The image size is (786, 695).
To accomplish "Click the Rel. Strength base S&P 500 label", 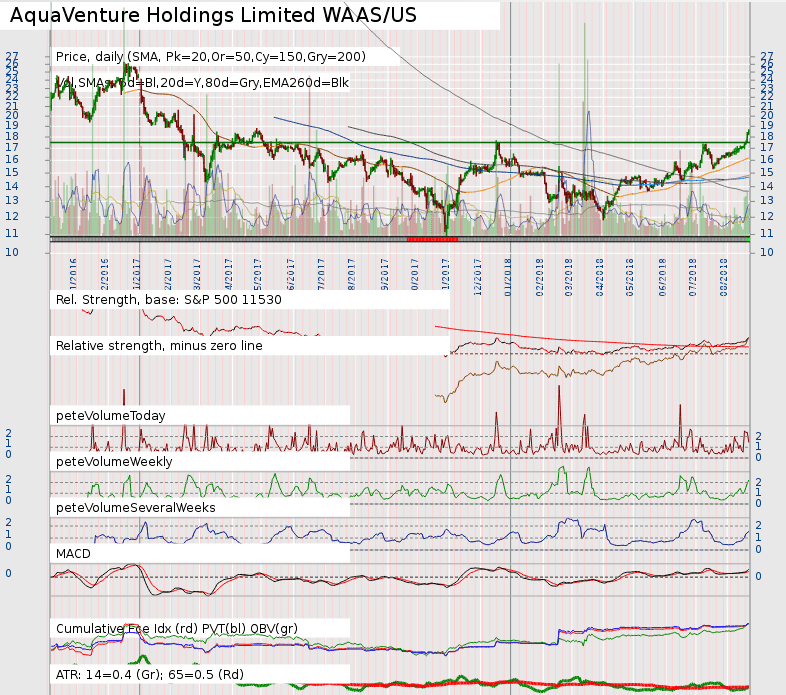I will 168,300.
